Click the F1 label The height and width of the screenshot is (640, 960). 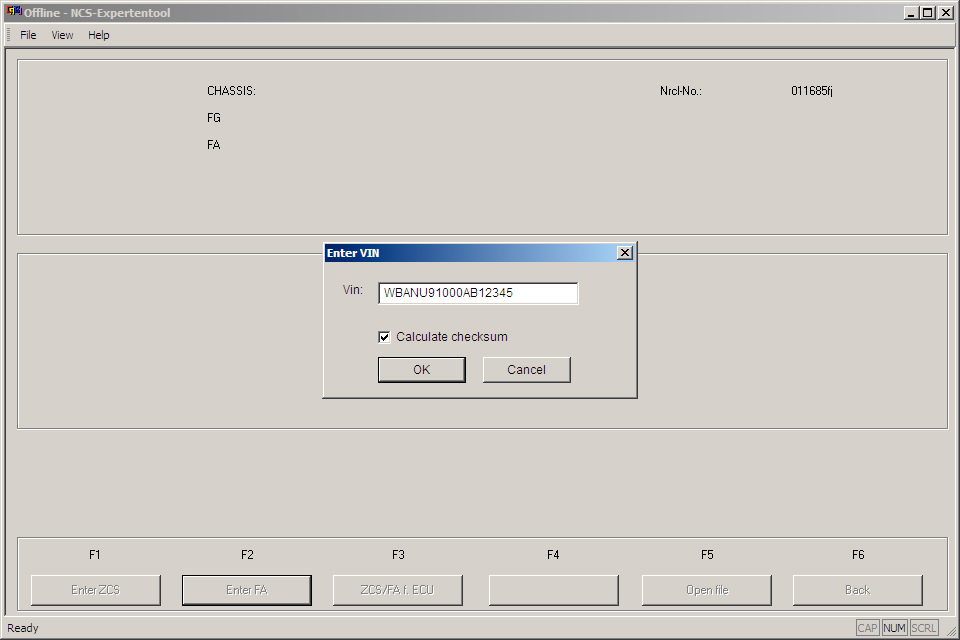pyautogui.click(x=95, y=554)
